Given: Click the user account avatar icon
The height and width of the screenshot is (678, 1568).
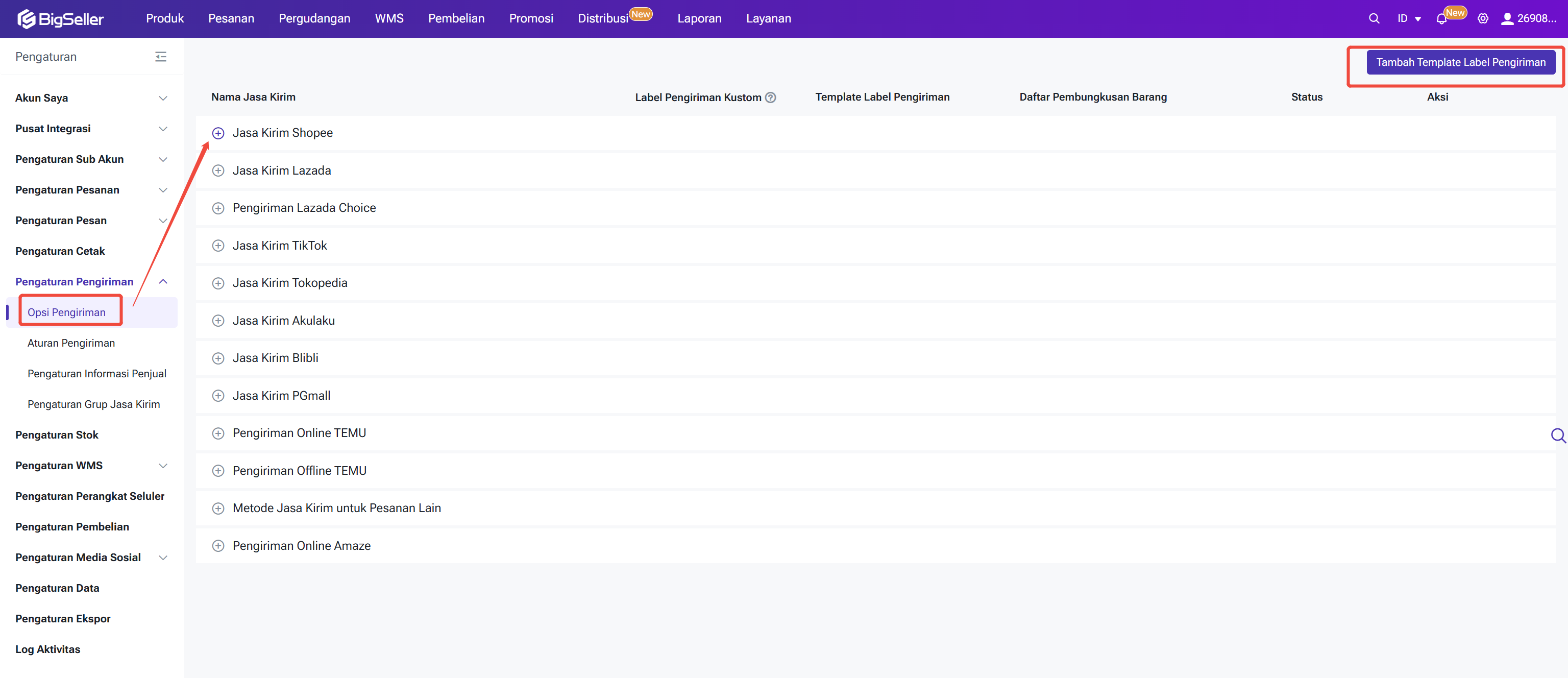Looking at the screenshot, I should coord(1507,18).
